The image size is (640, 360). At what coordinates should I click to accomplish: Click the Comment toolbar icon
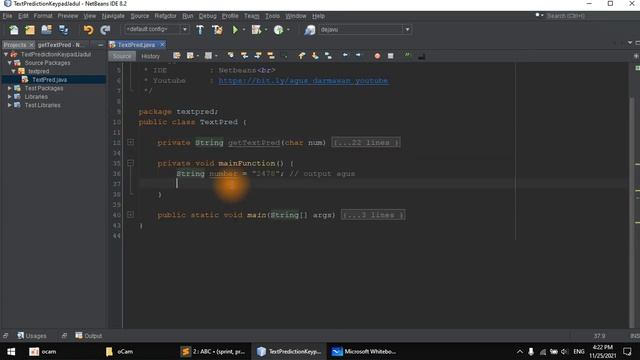coord(407,56)
